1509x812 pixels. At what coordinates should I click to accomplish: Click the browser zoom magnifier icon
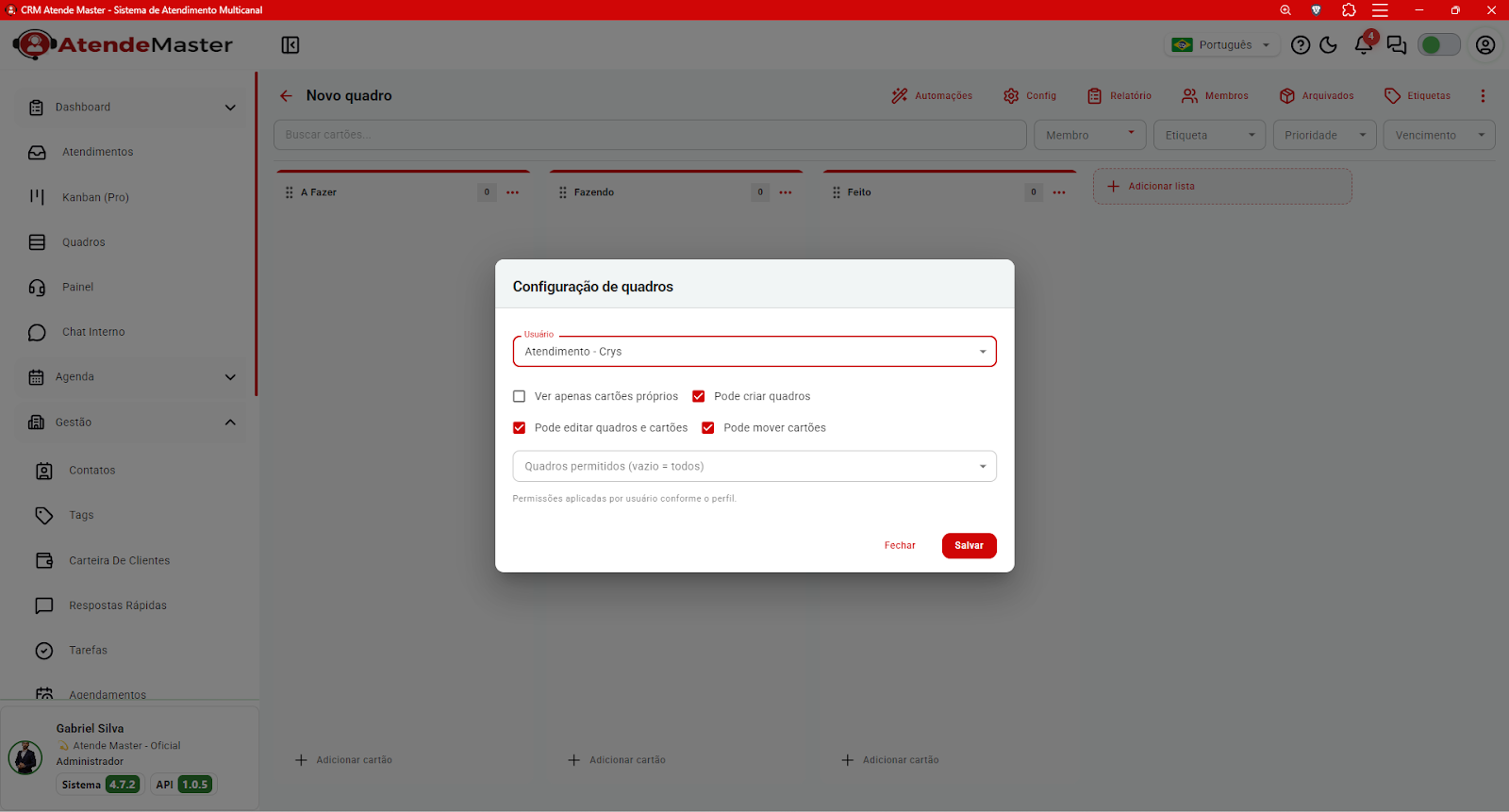(x=1285, y=10)
